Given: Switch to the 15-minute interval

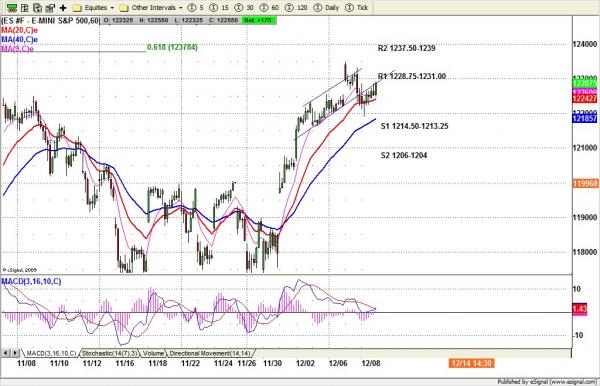Looking at the screenshot, I should pyautogui.click(x=220, y=8).
